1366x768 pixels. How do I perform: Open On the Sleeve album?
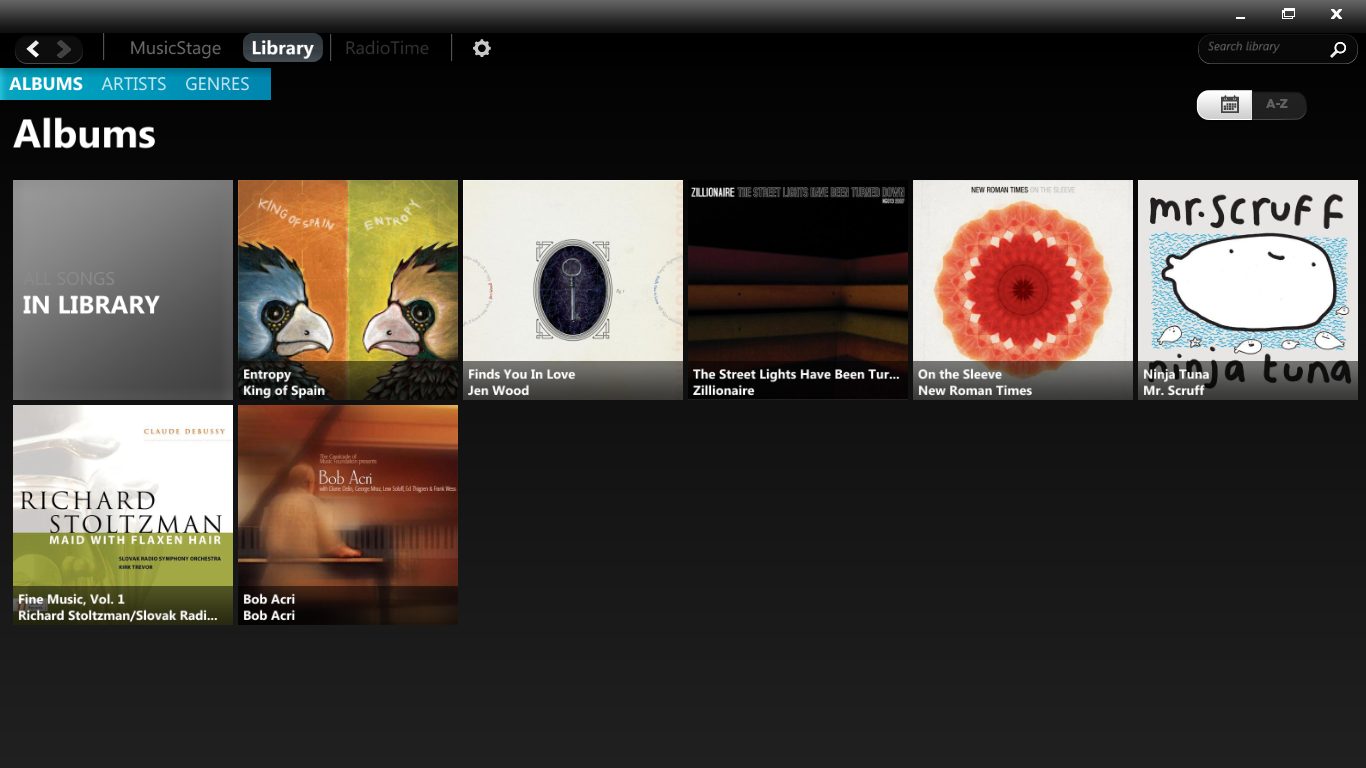click(x=1023, y=290)
